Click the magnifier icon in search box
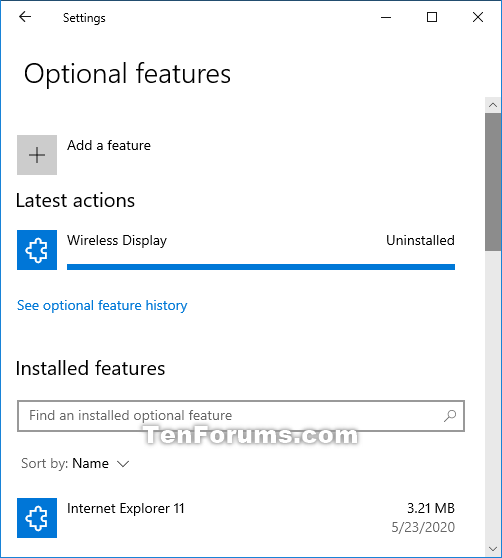502x558 pixels. [x=450, y=416]
